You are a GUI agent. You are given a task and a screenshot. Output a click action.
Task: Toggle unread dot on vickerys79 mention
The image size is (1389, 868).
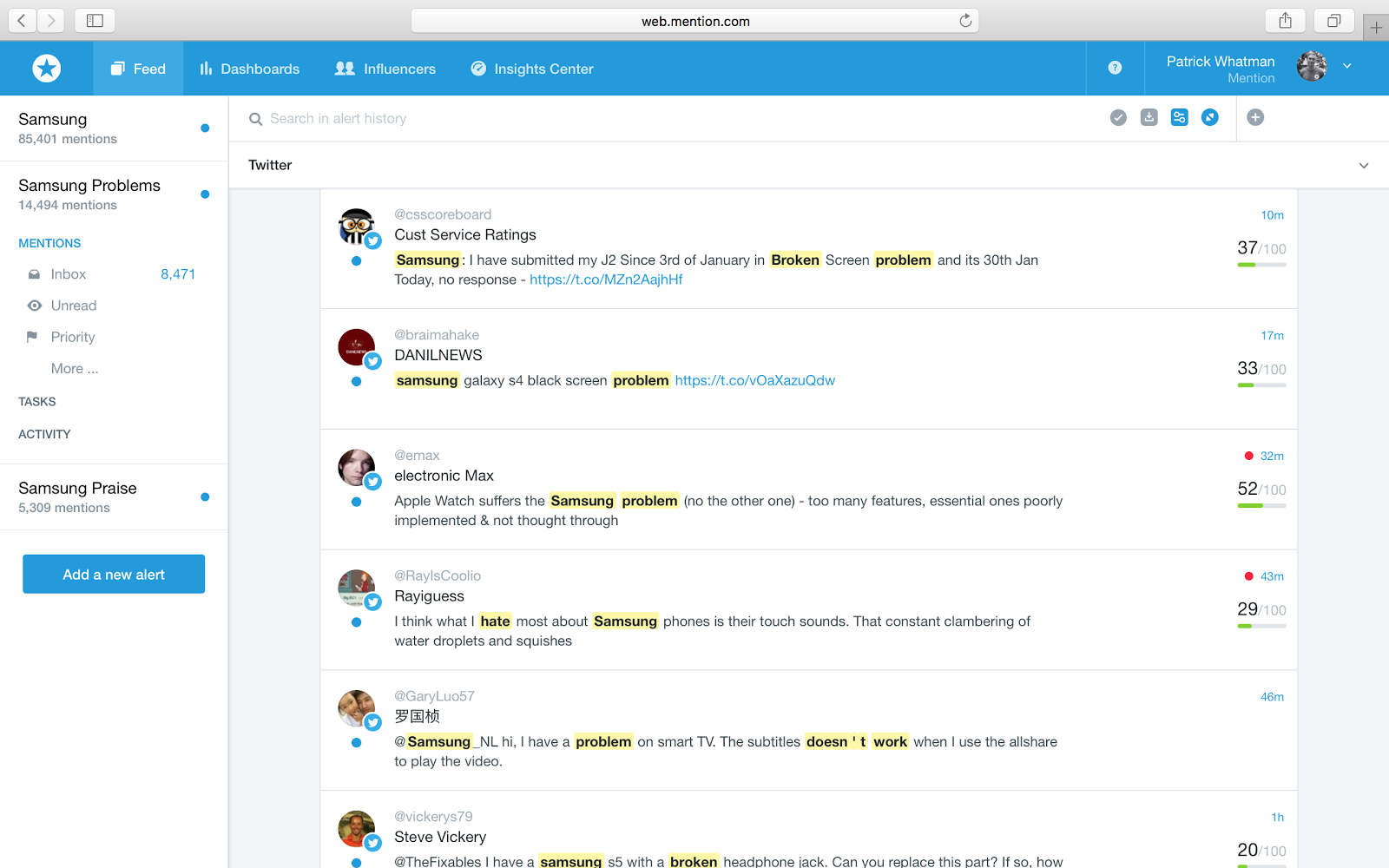click(356, 863)
